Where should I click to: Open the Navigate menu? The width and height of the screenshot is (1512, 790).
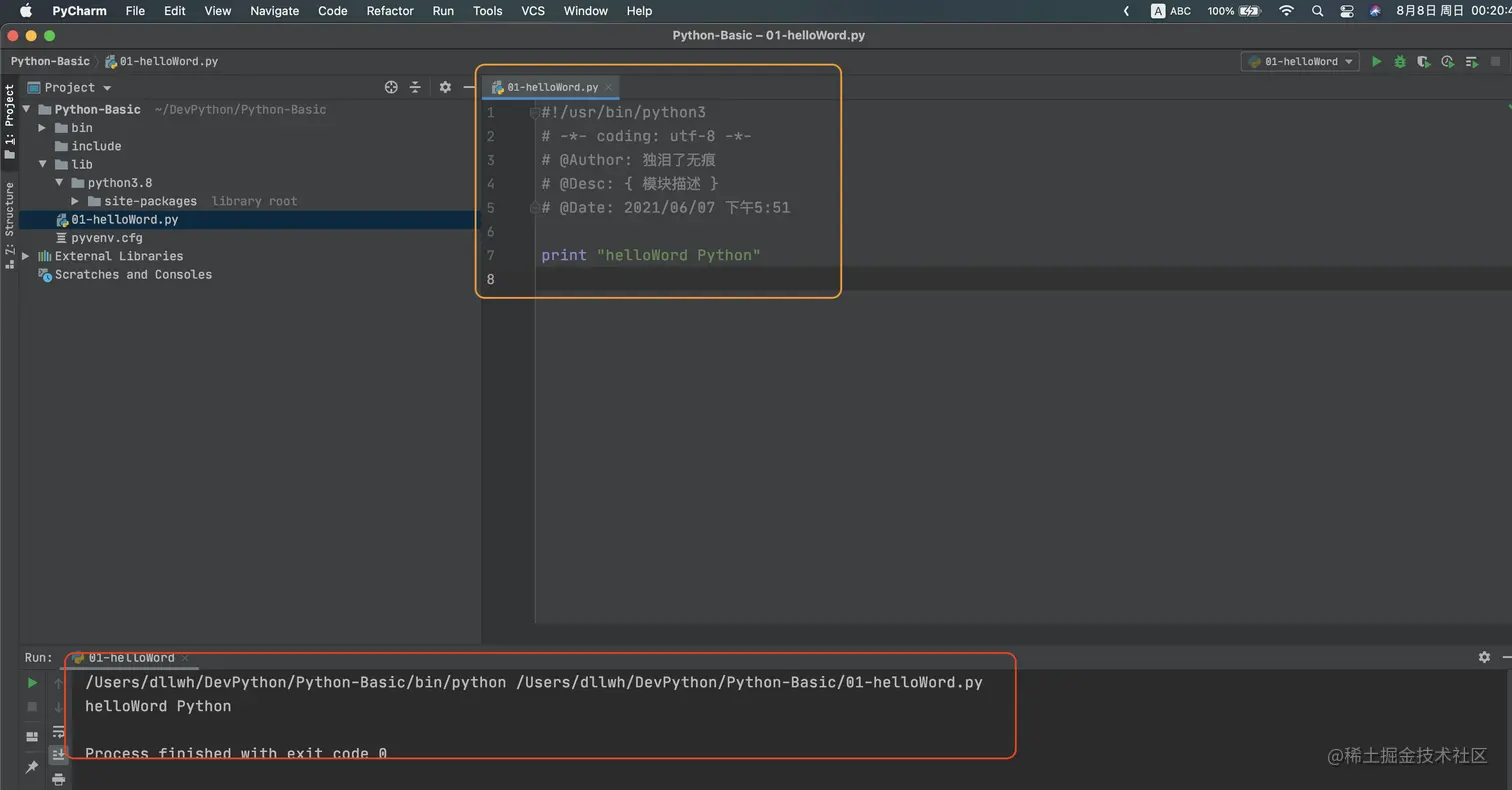[x=274, y=11]
